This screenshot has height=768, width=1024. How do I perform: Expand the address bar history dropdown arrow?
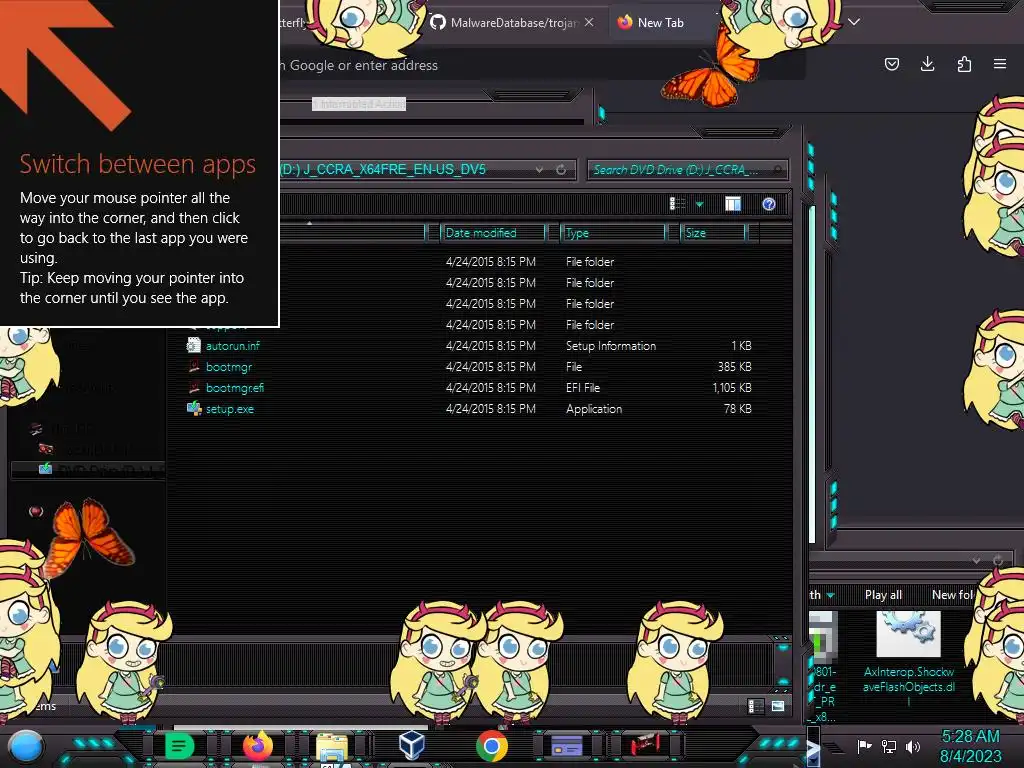point(539,170)
